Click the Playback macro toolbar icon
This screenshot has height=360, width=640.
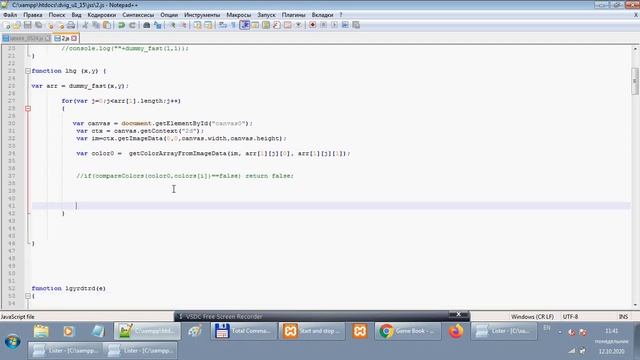coord(334,25)
